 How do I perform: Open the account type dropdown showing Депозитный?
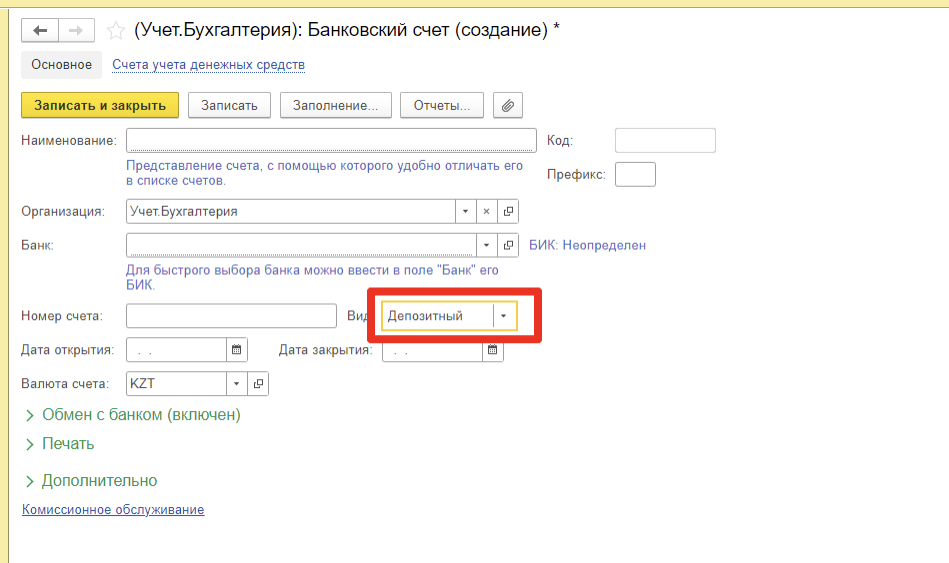pos(504,316)
